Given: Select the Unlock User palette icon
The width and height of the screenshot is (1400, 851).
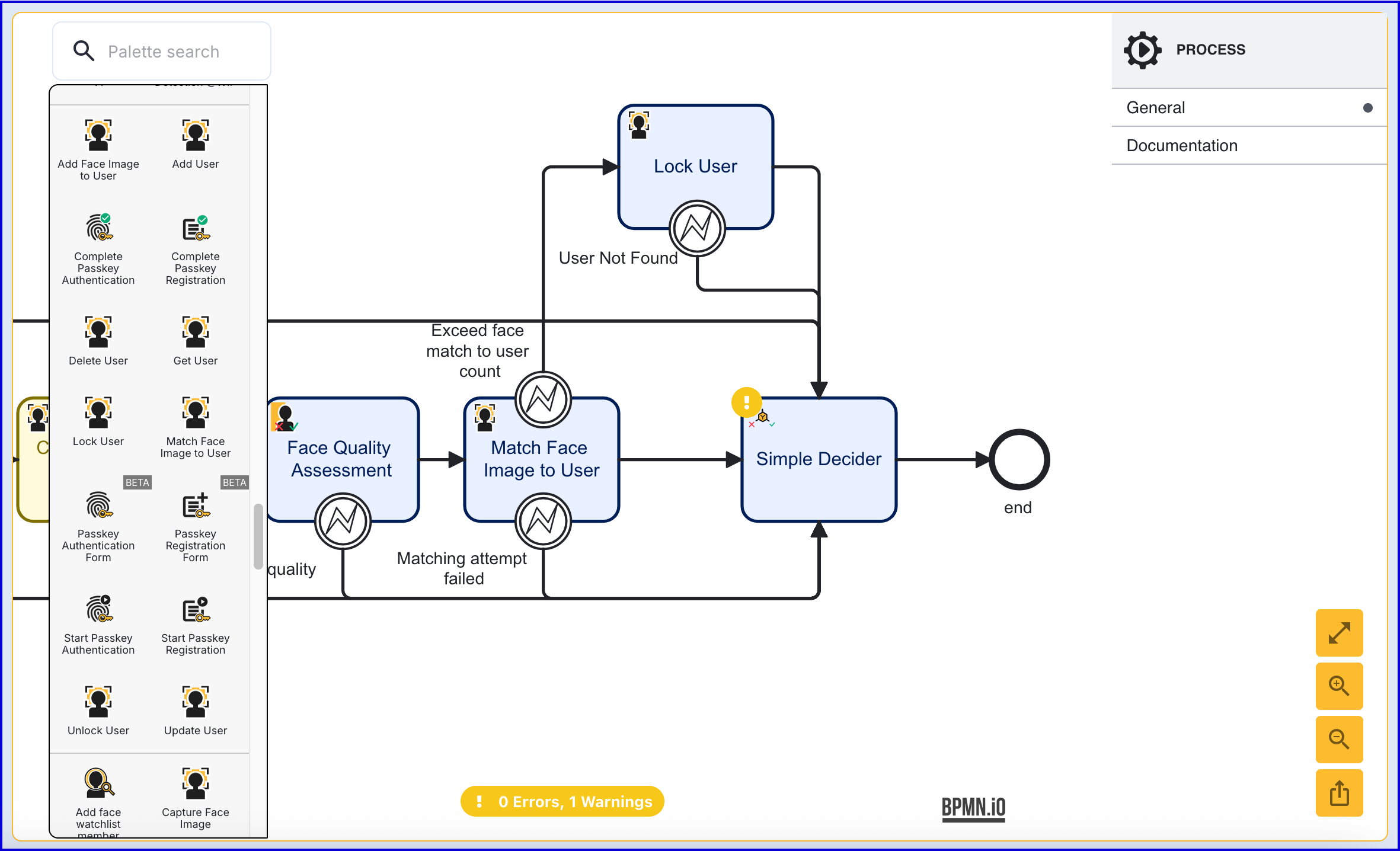Looking at the screenshot, I should tap(98, 702).
